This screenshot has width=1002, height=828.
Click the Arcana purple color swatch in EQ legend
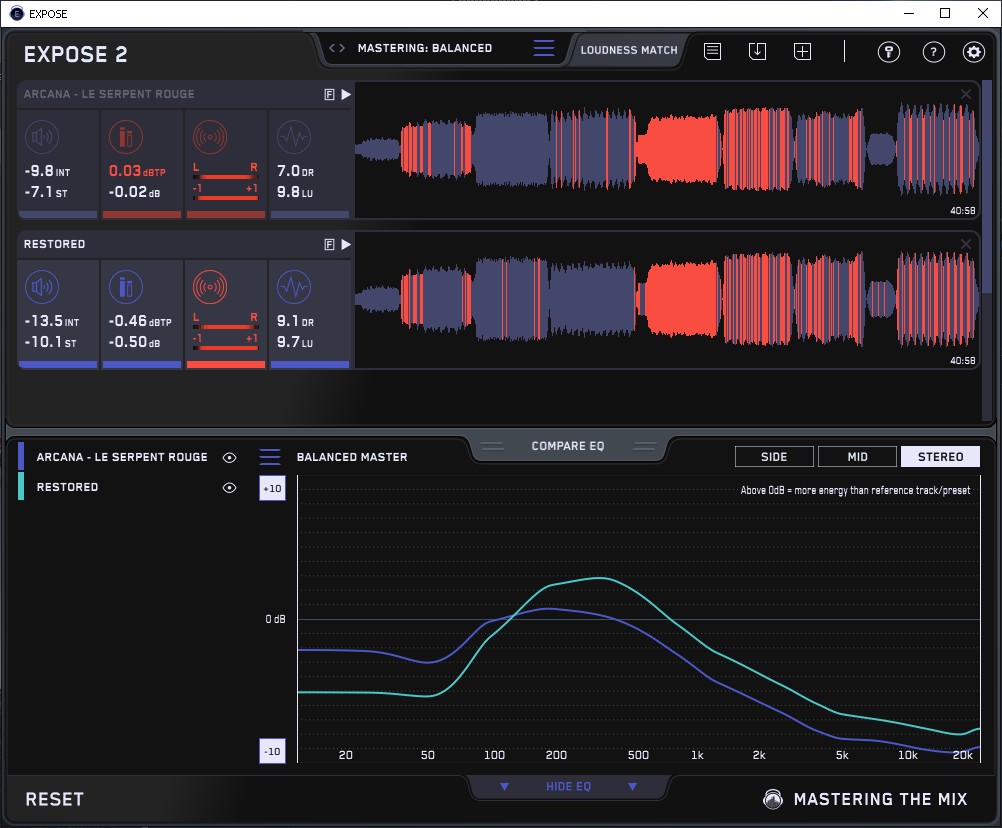pyautogui.click(x=21, y=457)
